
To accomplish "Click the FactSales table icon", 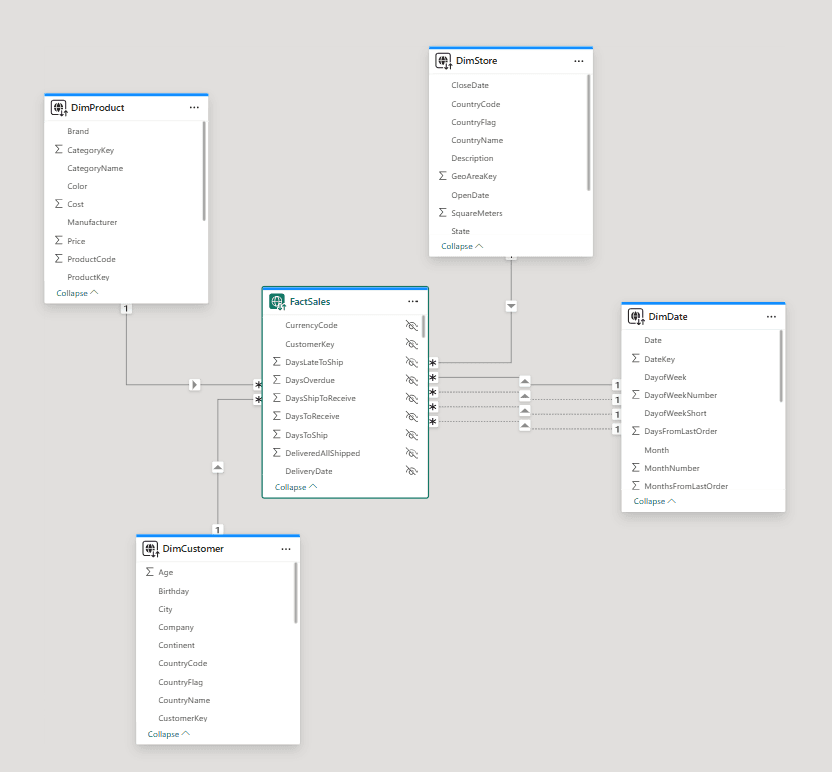I will pos(277,301).
